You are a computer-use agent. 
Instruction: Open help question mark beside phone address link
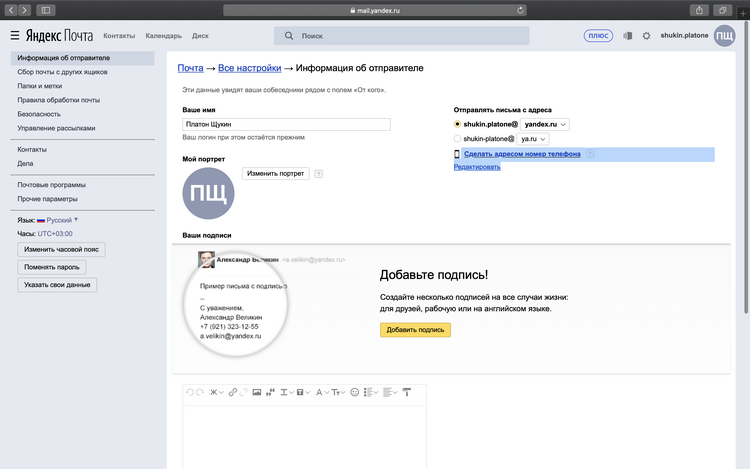590,154
